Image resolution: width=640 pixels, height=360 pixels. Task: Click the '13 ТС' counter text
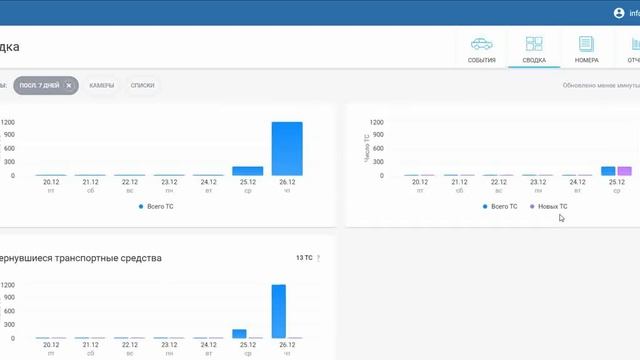pyautogui.click(x=304, y=258)
